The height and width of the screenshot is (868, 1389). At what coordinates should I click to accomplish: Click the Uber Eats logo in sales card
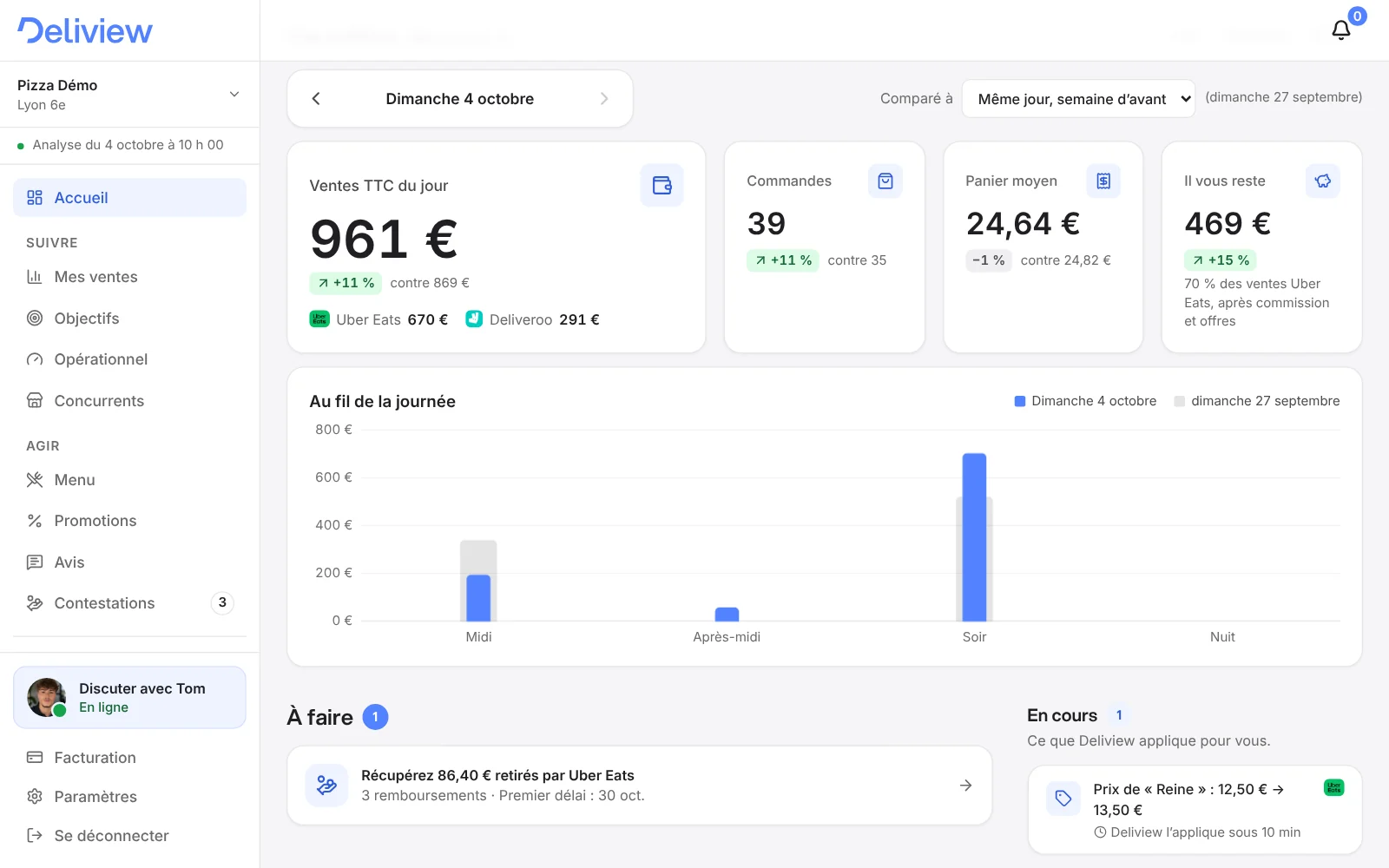point(319,319)
